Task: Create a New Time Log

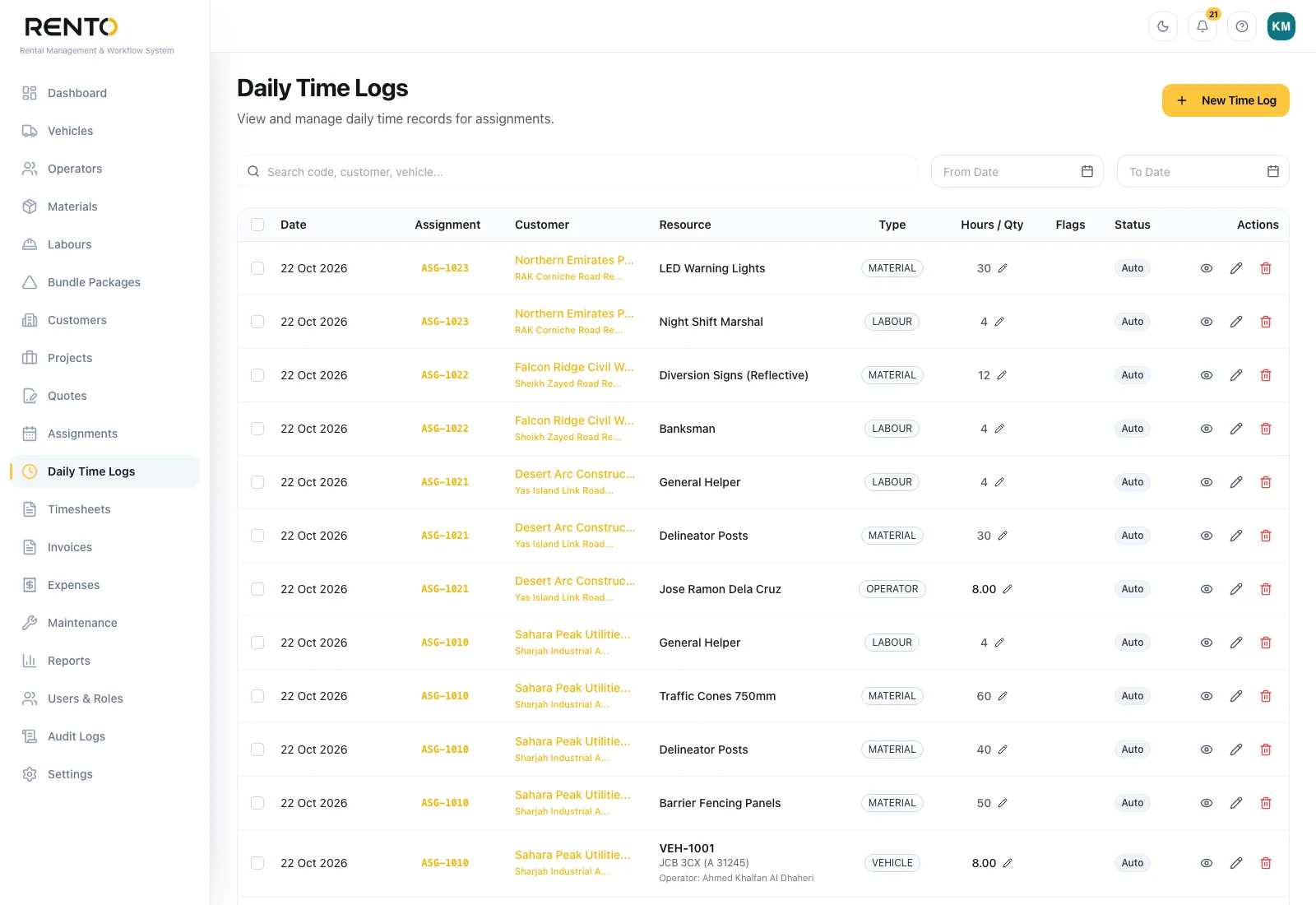Action: coord(1226,100)
